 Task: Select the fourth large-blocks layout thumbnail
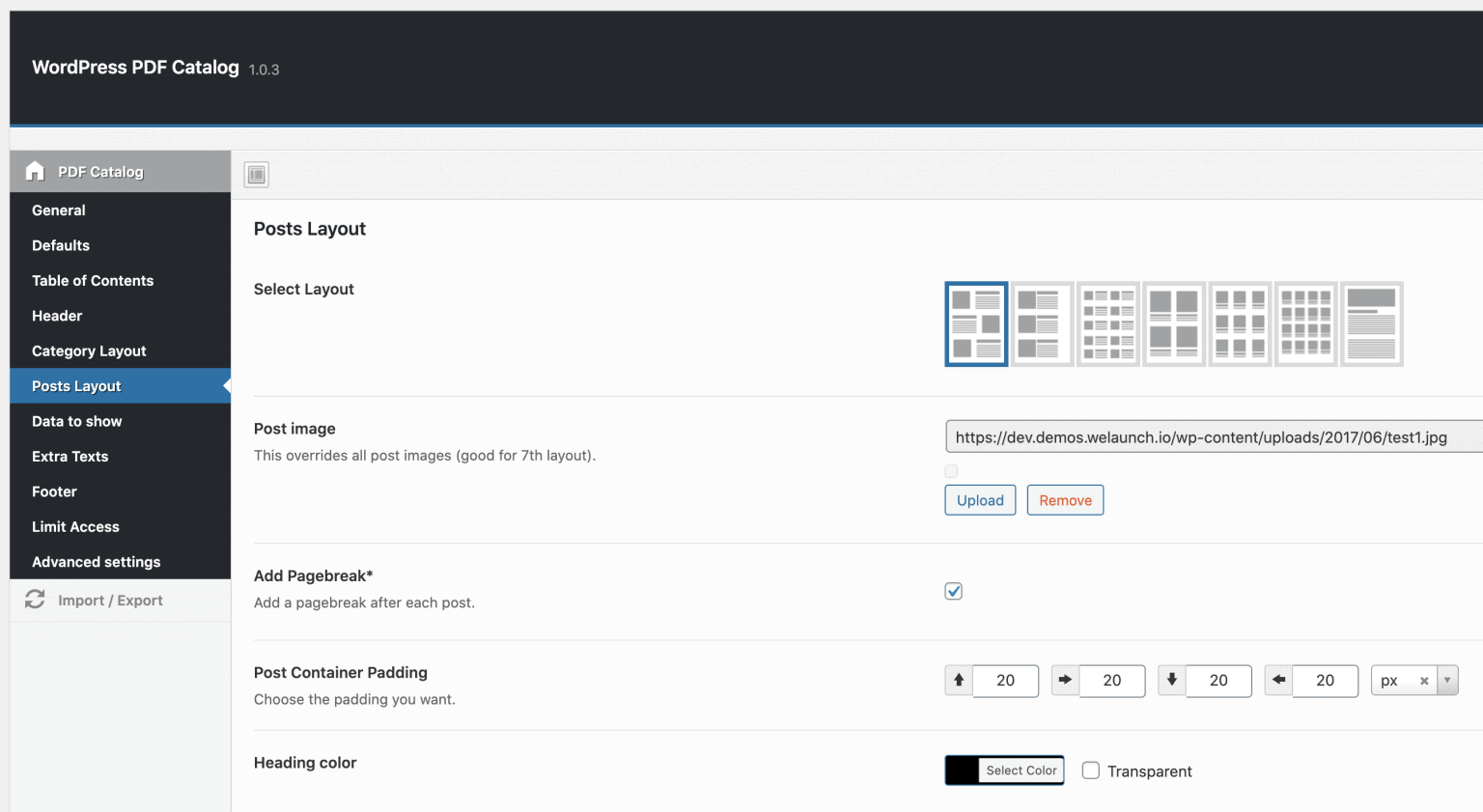1173,323
